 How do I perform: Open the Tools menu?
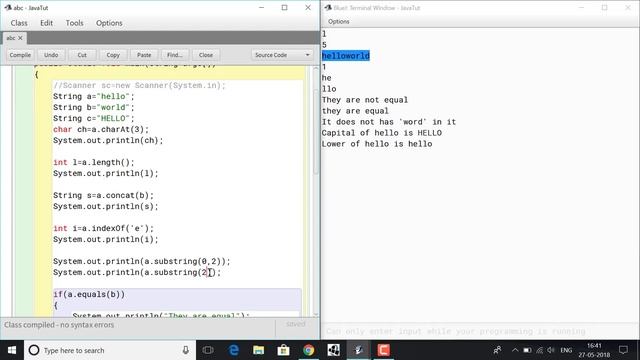tap(75, 23)
